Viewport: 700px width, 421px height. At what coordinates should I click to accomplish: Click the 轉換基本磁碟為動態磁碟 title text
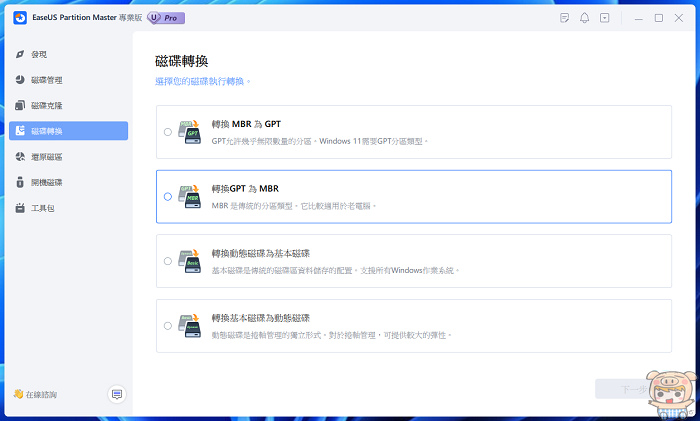(261, 318)
